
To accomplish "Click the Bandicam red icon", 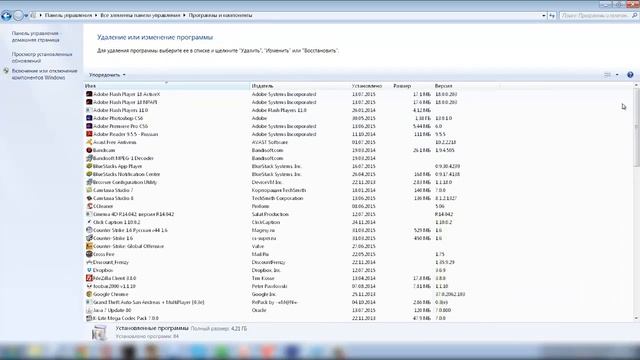I will 89,150.
